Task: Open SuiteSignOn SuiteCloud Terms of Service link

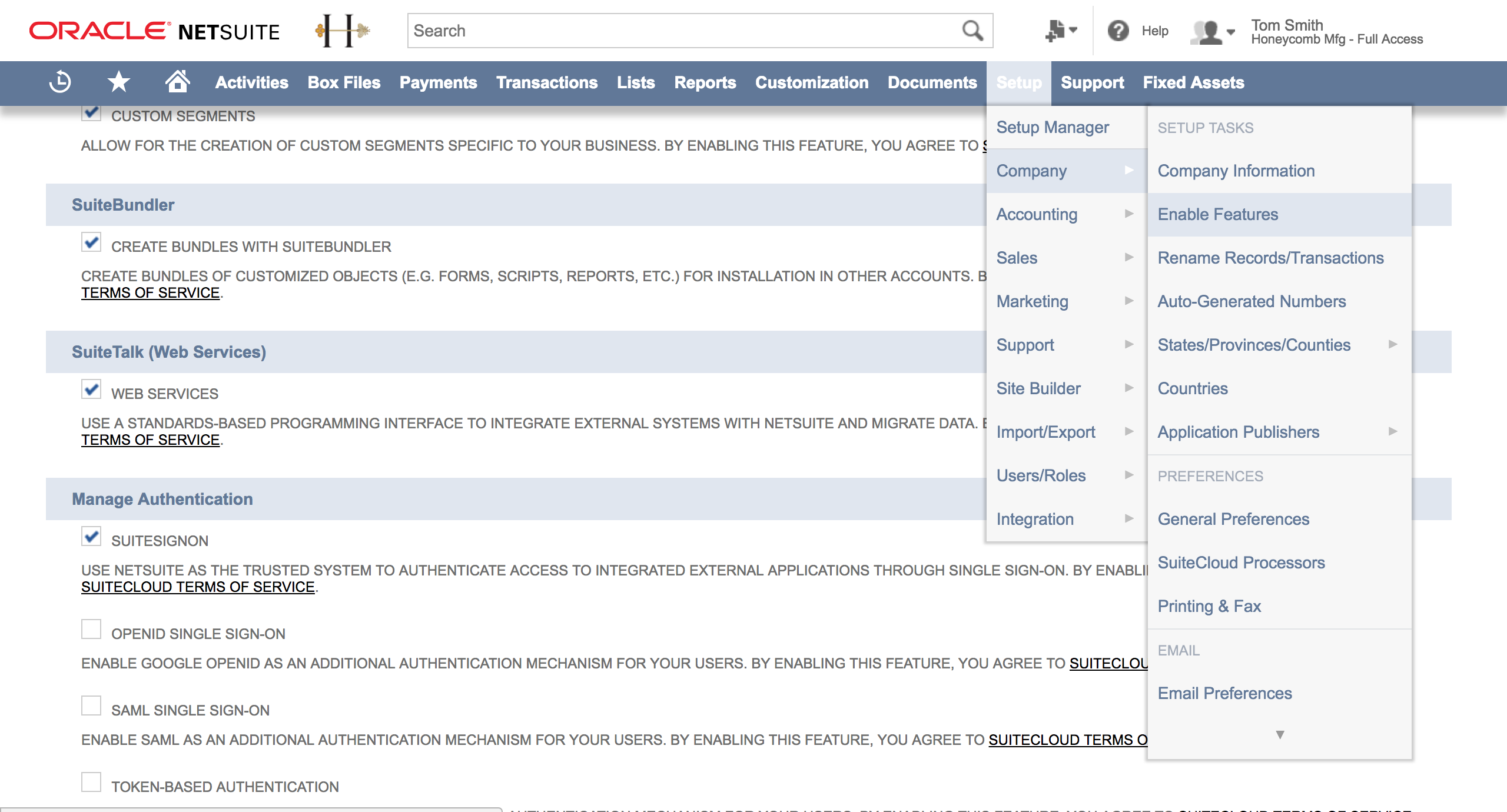Action: [198, 587]
